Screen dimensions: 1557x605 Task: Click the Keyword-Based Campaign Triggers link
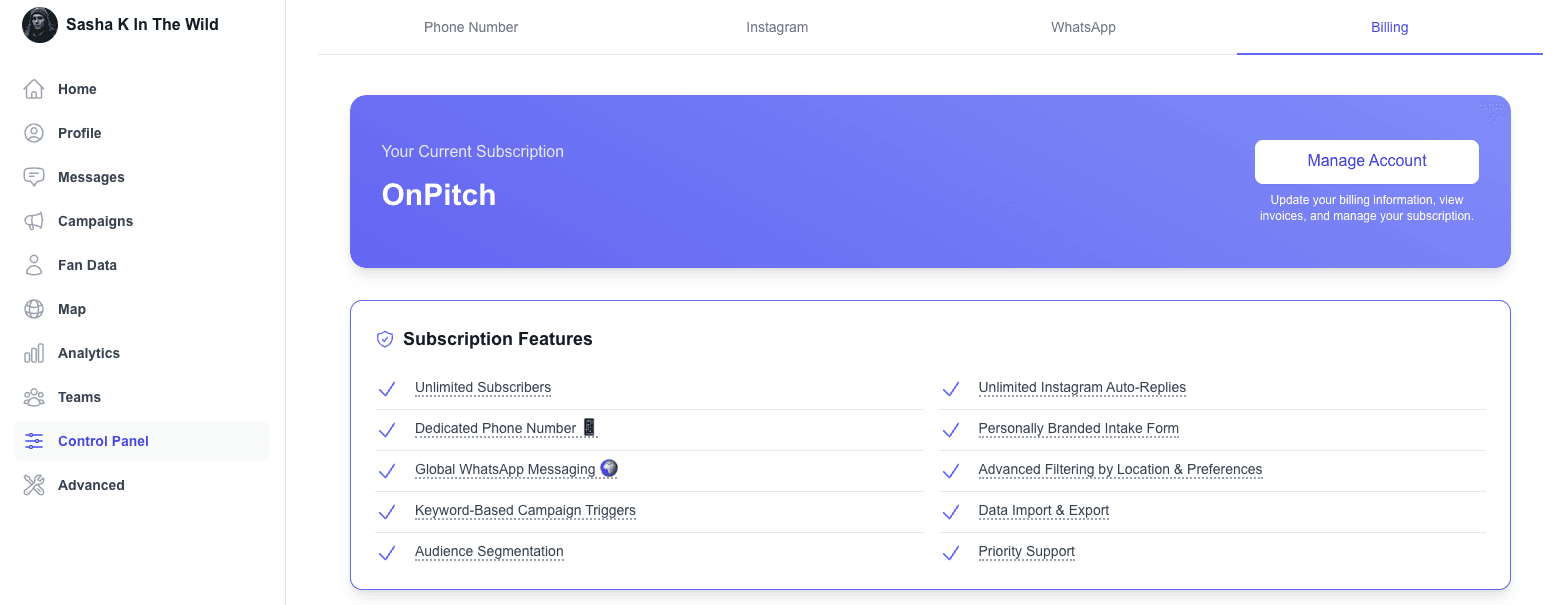(525, 510)
